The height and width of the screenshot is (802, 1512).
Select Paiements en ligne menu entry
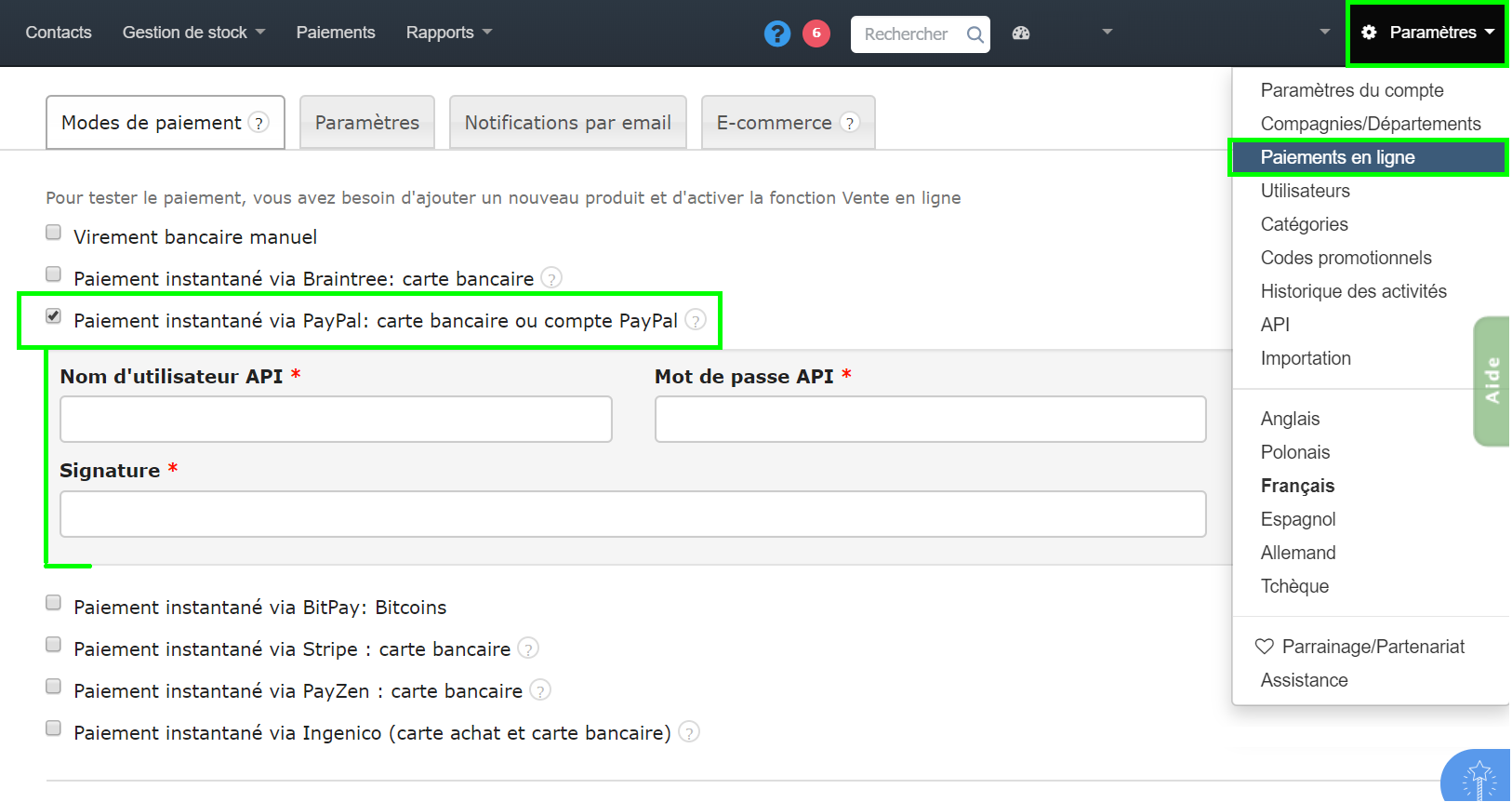point(1369,157)
